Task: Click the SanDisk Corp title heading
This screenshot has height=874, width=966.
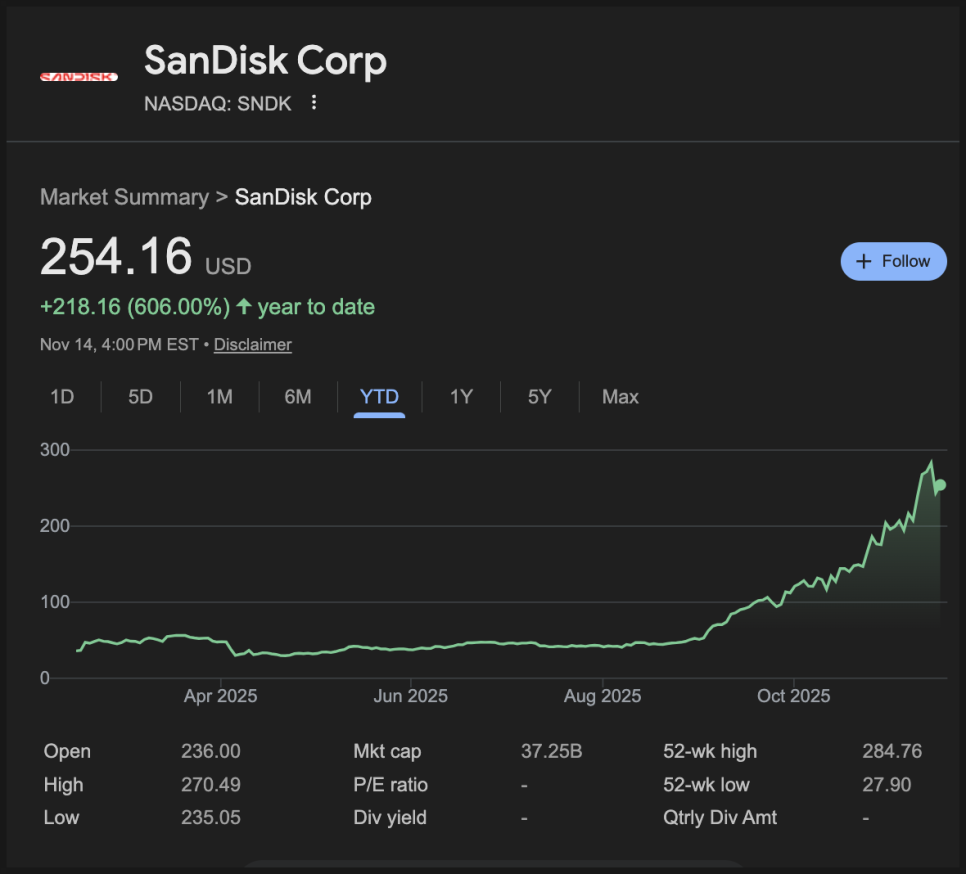Action: 265,61
